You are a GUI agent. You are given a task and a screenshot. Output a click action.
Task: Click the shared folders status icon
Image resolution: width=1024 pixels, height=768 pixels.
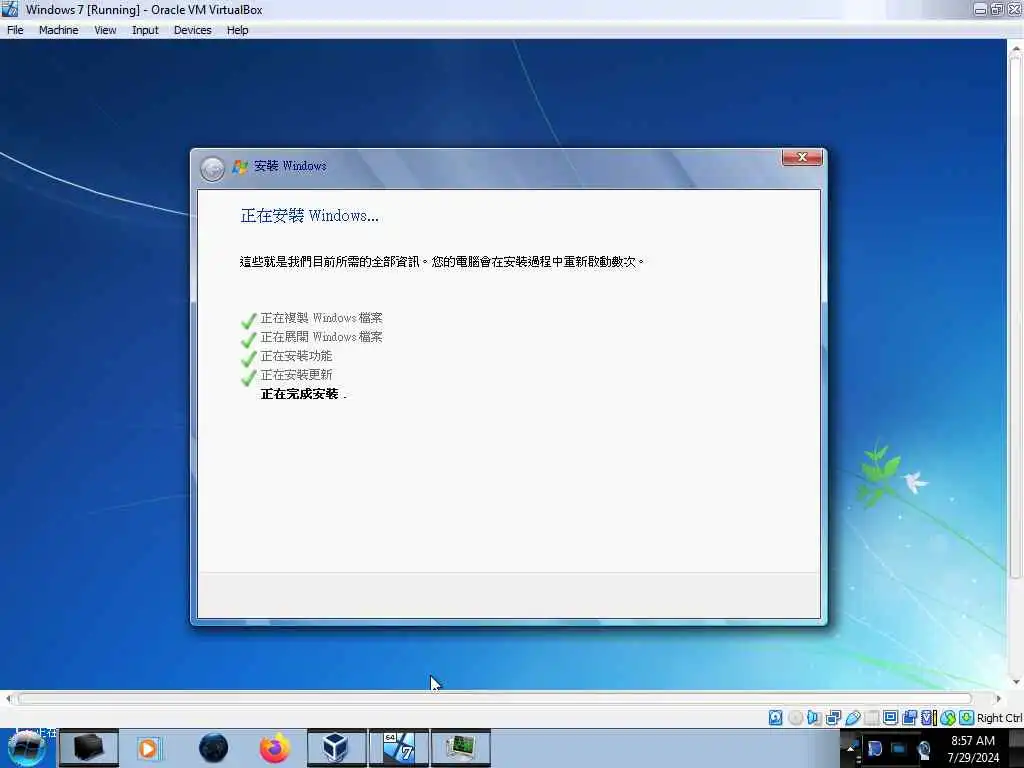(x=871, y=718)
